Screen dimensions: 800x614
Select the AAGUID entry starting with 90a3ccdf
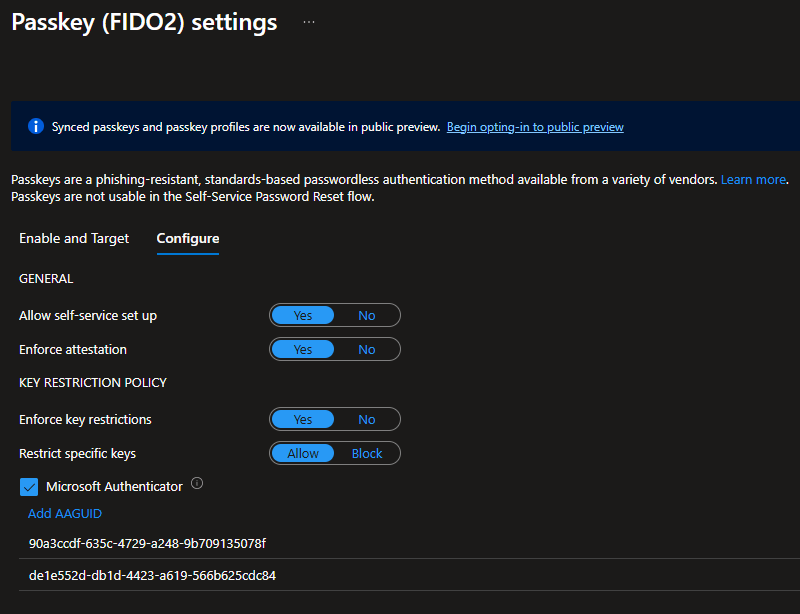[147, 543]
